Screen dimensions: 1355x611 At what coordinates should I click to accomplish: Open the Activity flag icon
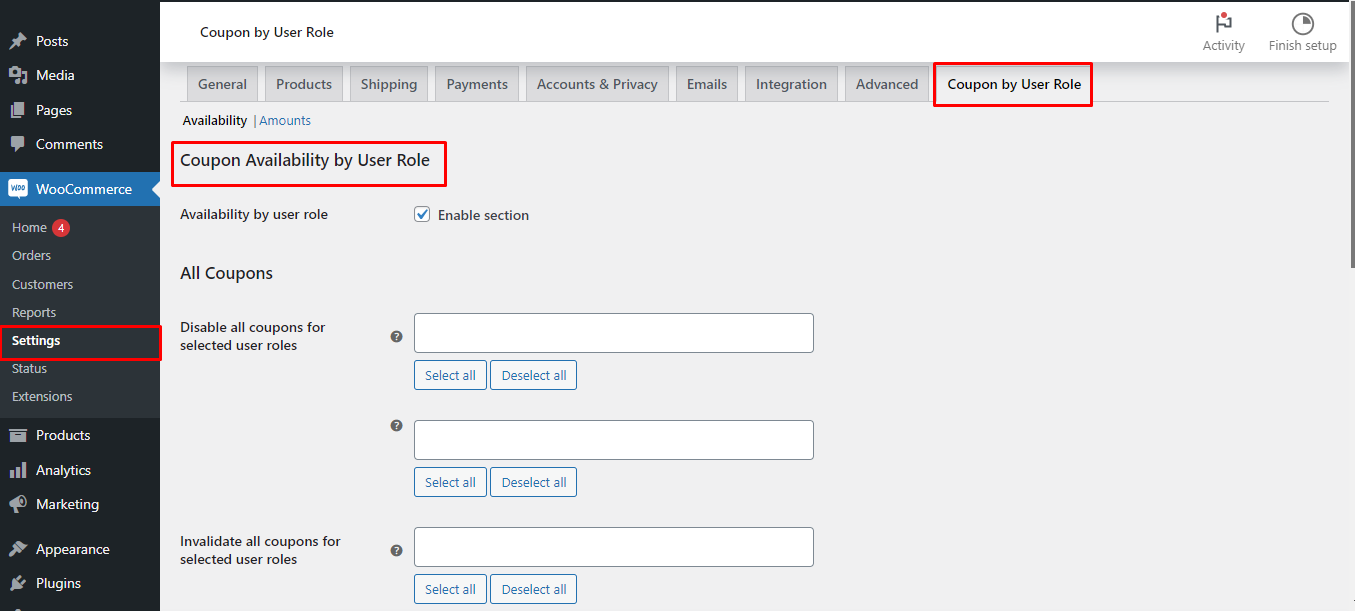pyautogui.click(x=1223, y=23)
